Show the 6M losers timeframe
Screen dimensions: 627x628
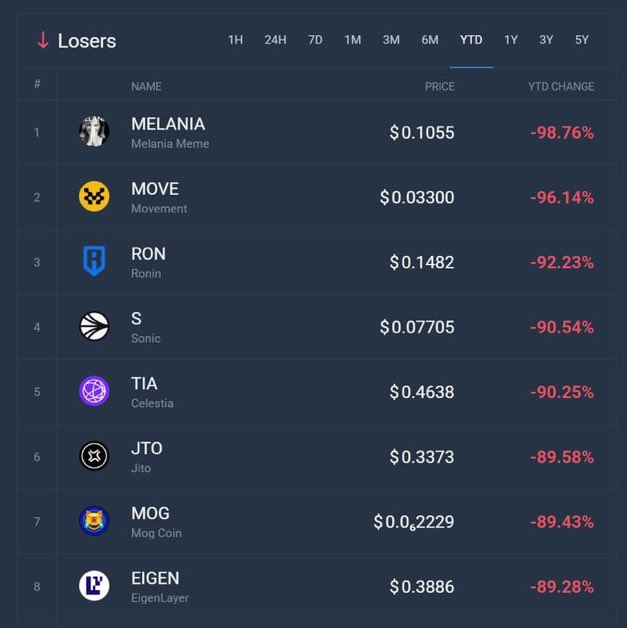(x=430, y=40)
